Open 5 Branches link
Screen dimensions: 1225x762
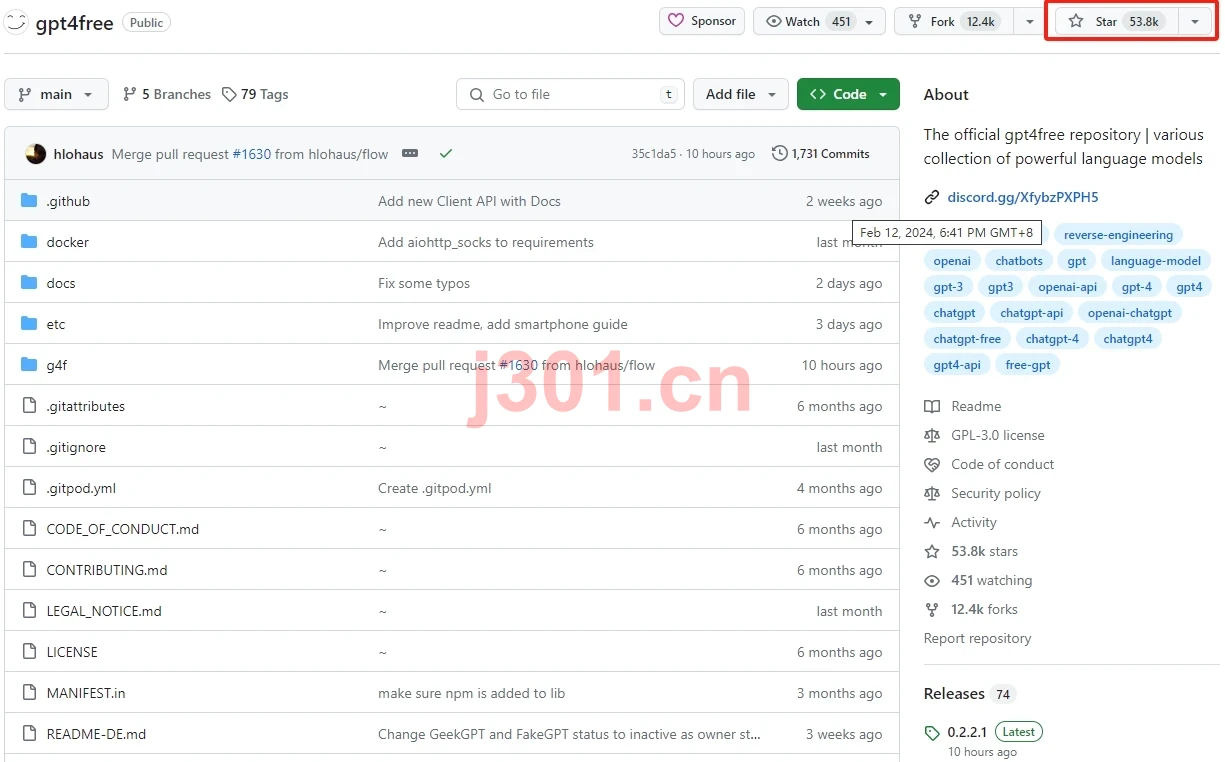(x=167, y=94)
